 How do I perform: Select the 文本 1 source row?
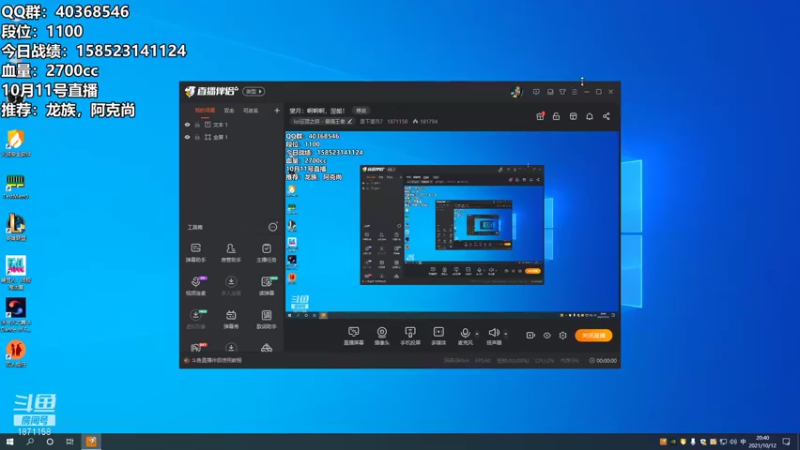pyautogui.click(x=232, y=124)
